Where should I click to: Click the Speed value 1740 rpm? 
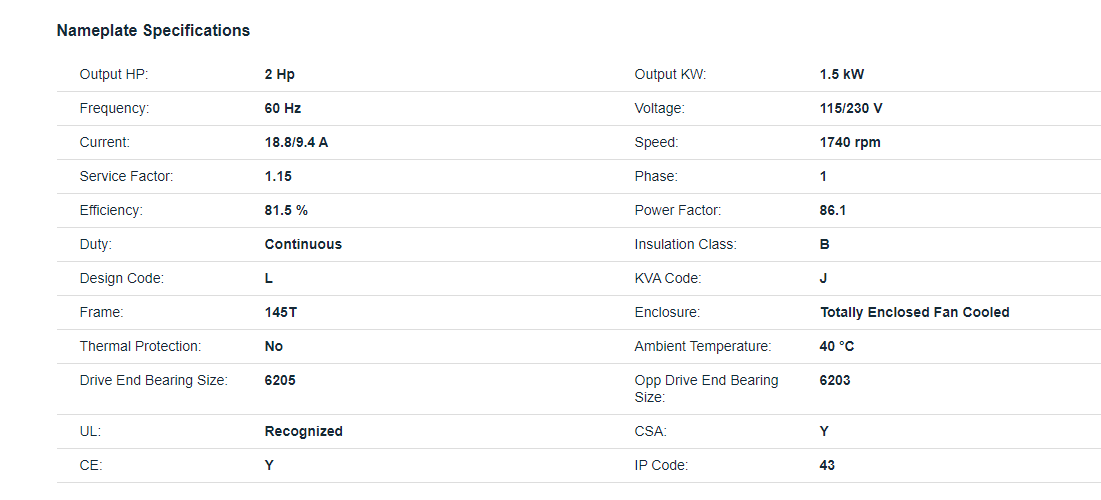(x=850, y=143)
